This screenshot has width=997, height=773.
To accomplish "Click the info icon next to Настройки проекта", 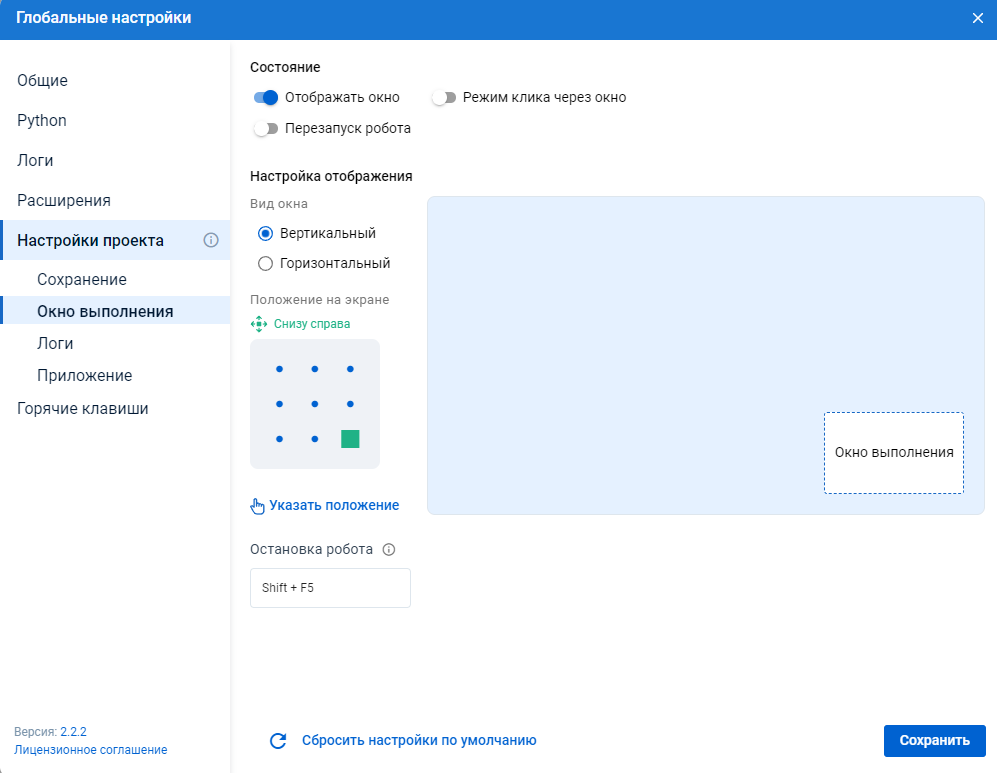I will tap(211, 240).
